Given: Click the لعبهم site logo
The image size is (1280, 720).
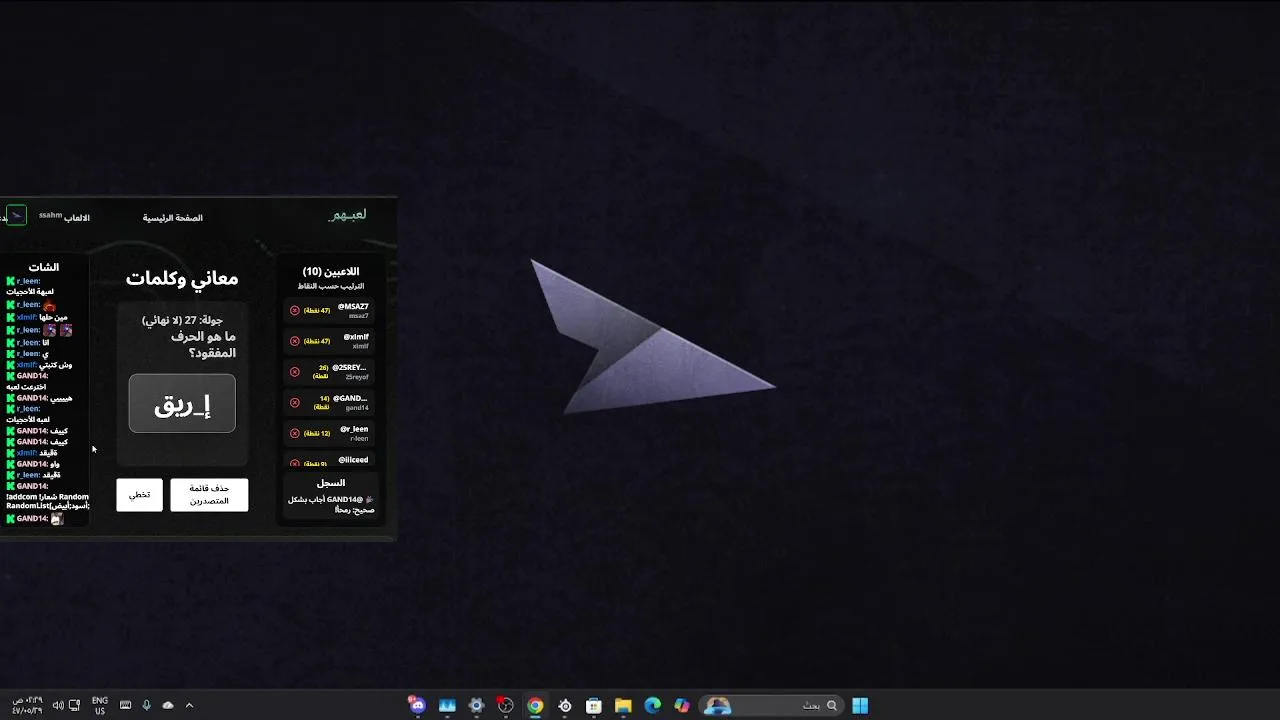Looking at the screenshot, I should click(x=348, y=215).
